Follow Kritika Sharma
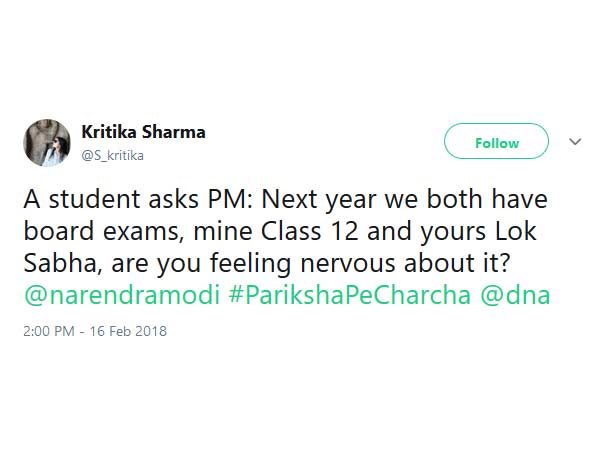The height and width of the screenshot is (450, 600). (x=497, y=142)
